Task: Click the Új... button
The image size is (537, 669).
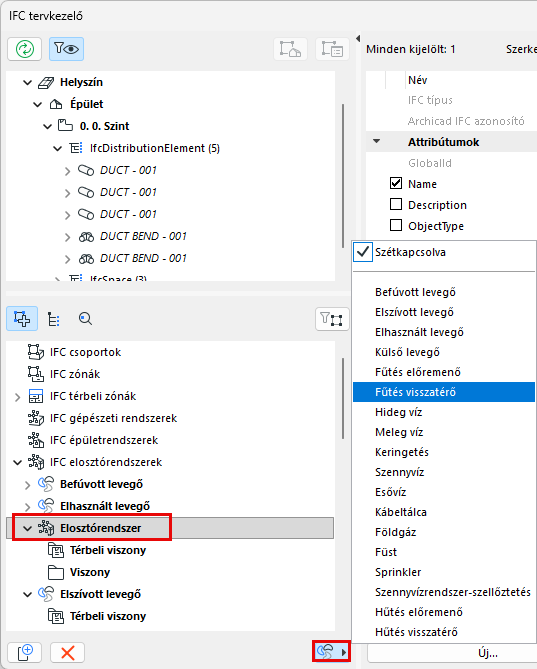Action: click(x=488, y=653)
